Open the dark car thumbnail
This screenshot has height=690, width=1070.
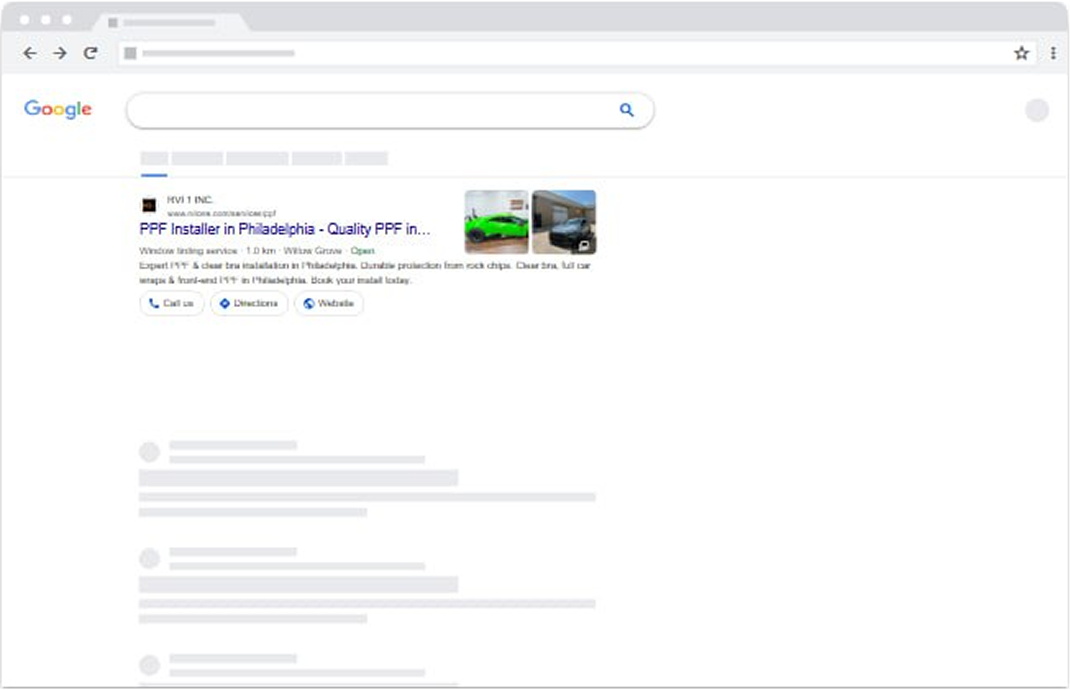[564, 222]
